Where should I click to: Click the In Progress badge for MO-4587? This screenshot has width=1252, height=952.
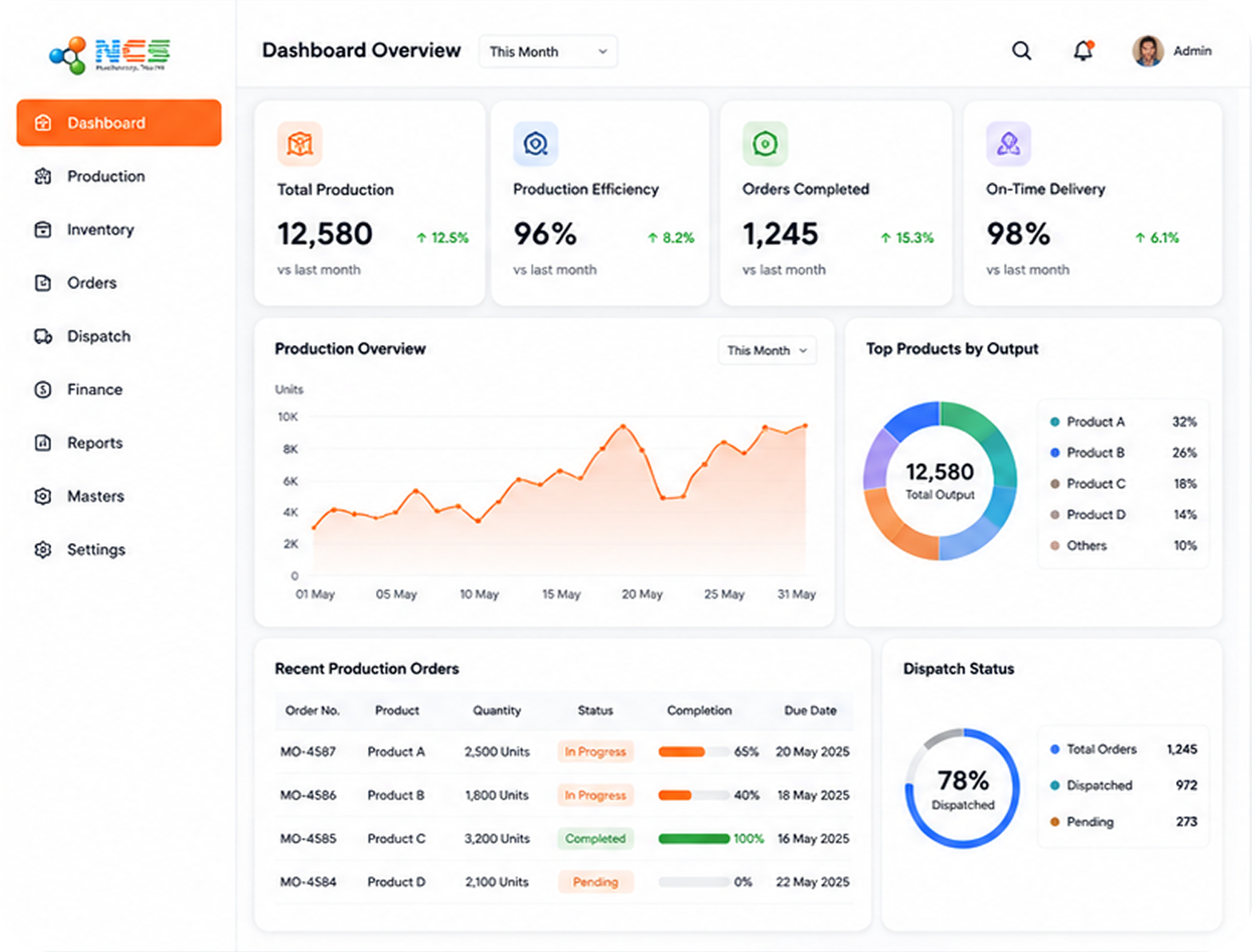(x=596, y=752)
